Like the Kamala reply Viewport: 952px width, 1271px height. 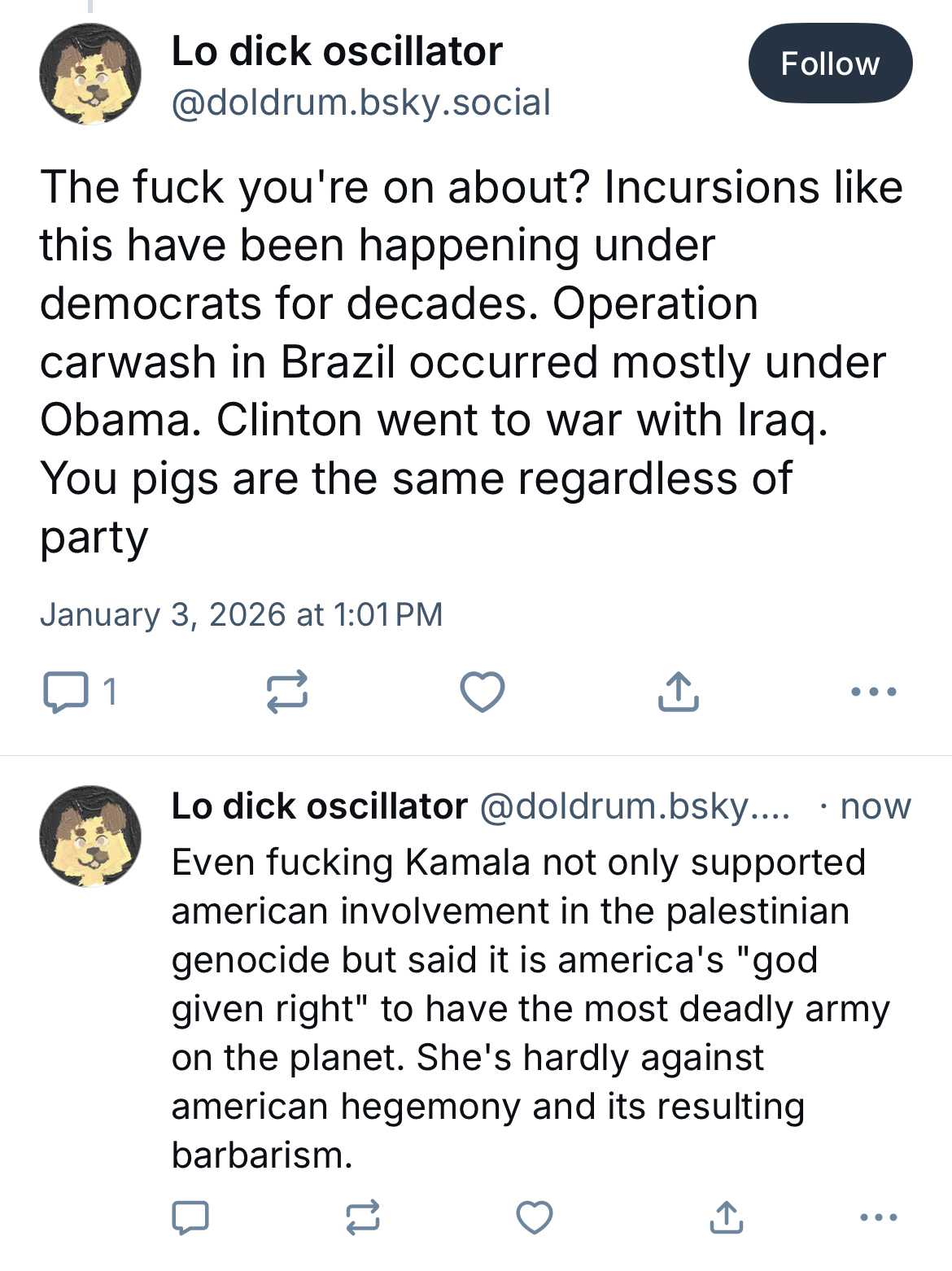pyautogui.click(x=535, y=1217)
